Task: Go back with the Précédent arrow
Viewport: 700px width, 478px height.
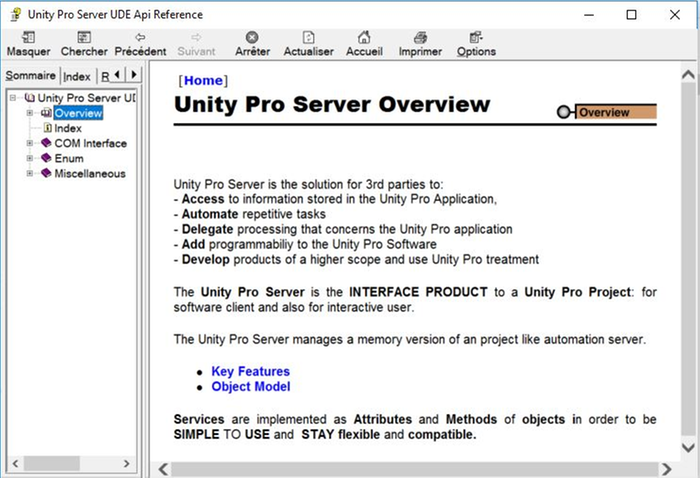Action: [x=140, y=37]
